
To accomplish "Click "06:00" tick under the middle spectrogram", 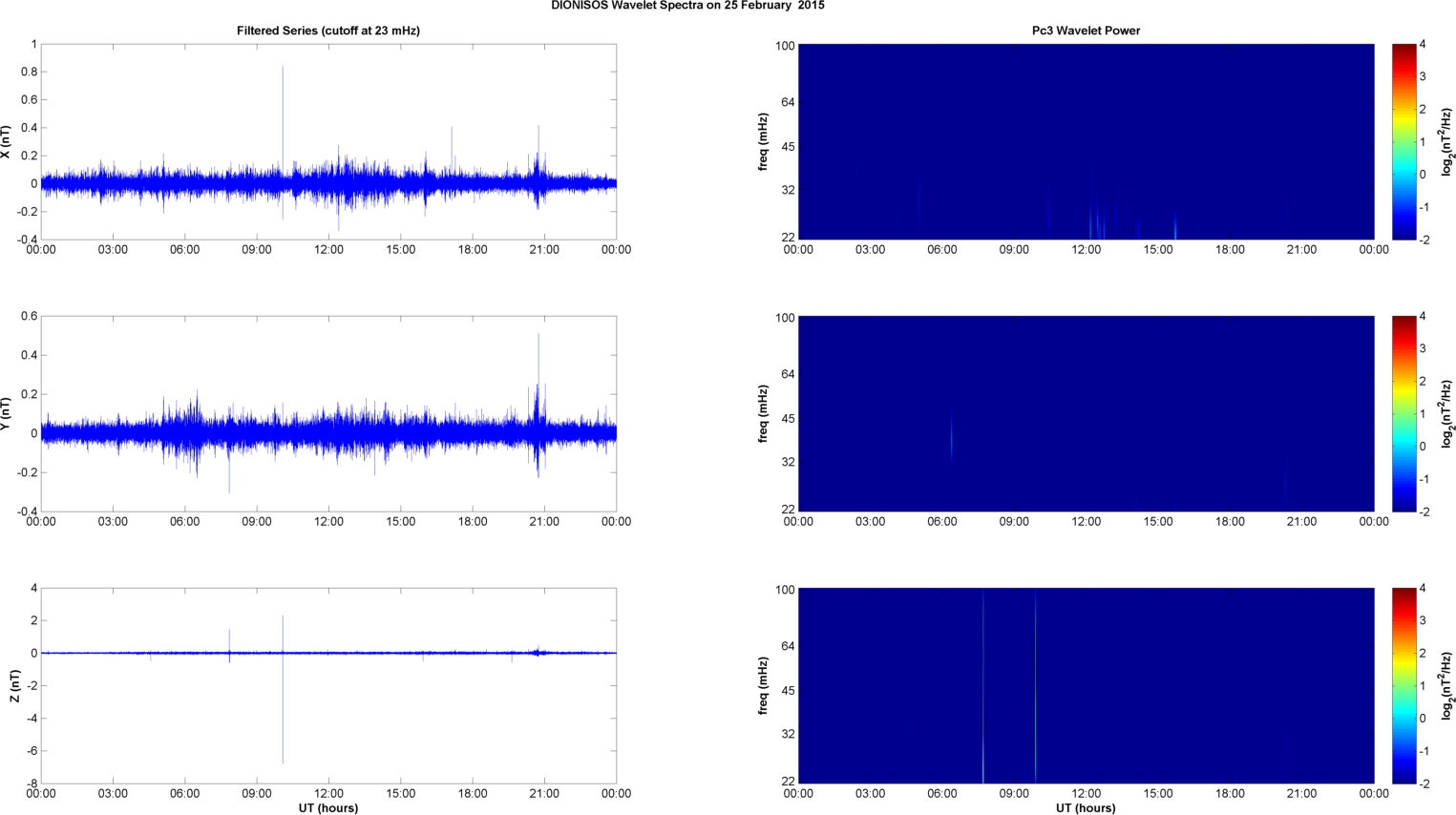I will 942,522.
